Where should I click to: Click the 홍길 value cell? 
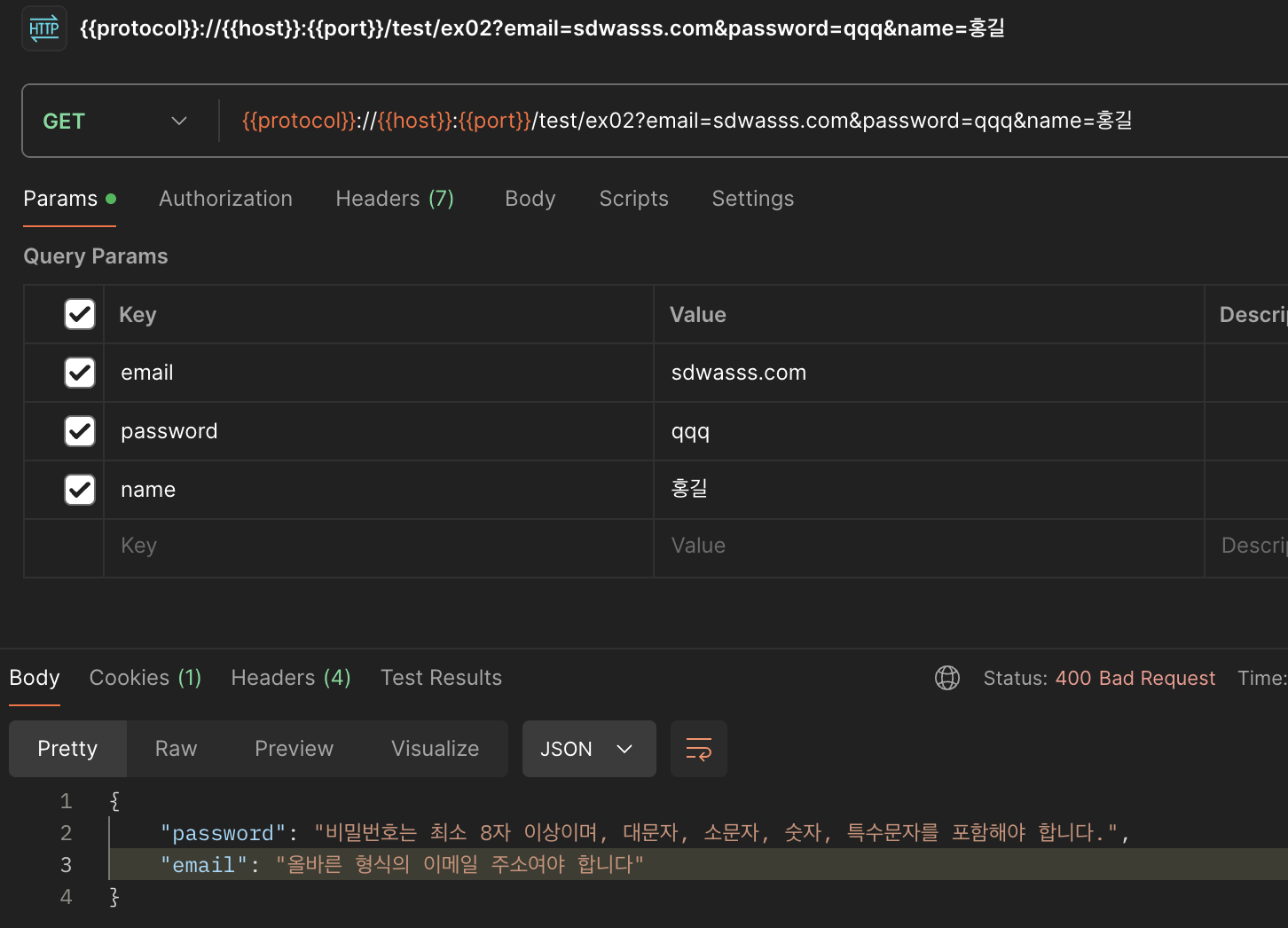click(929, 490)
